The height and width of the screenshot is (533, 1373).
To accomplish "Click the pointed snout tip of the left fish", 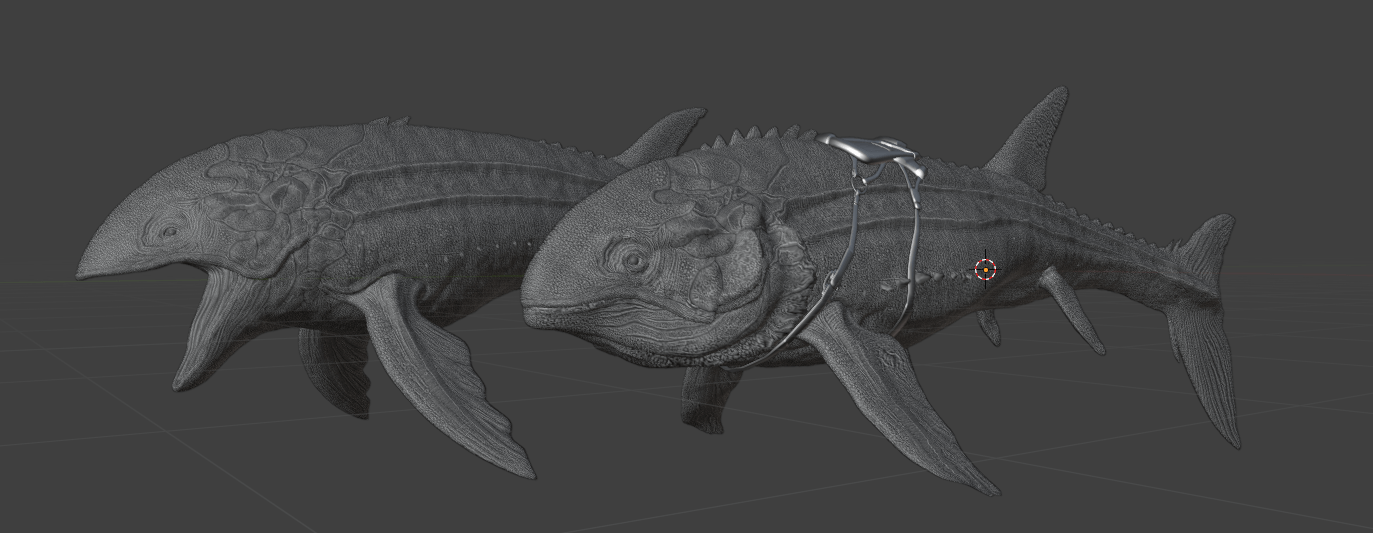I will (x=84, y=269).
